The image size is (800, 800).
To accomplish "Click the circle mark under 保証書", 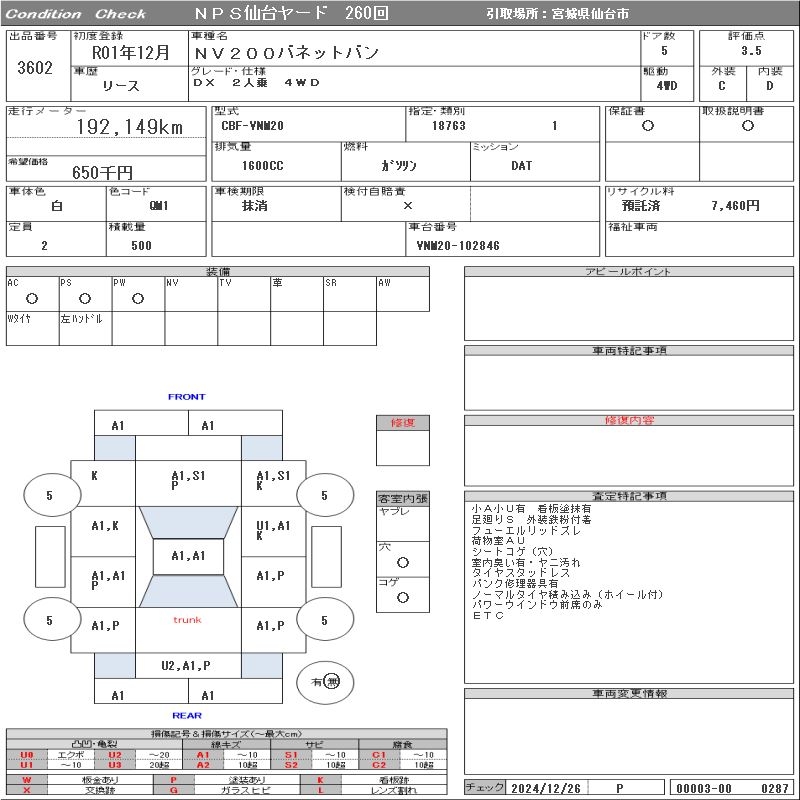I will coord(647,126).
